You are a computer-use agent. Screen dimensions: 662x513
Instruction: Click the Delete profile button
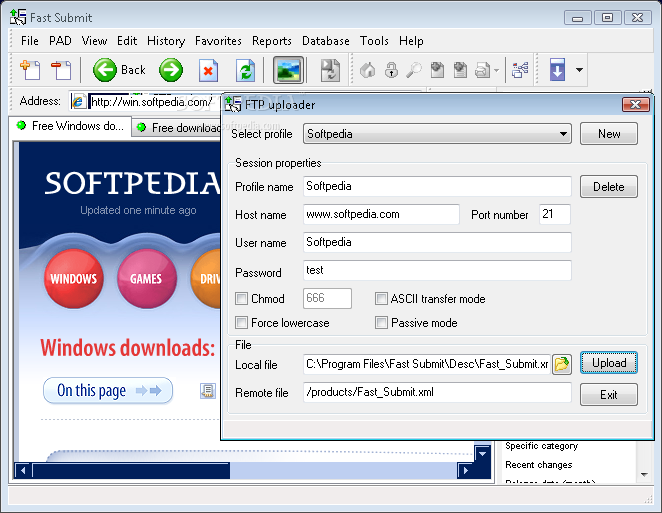coord(609,187)
